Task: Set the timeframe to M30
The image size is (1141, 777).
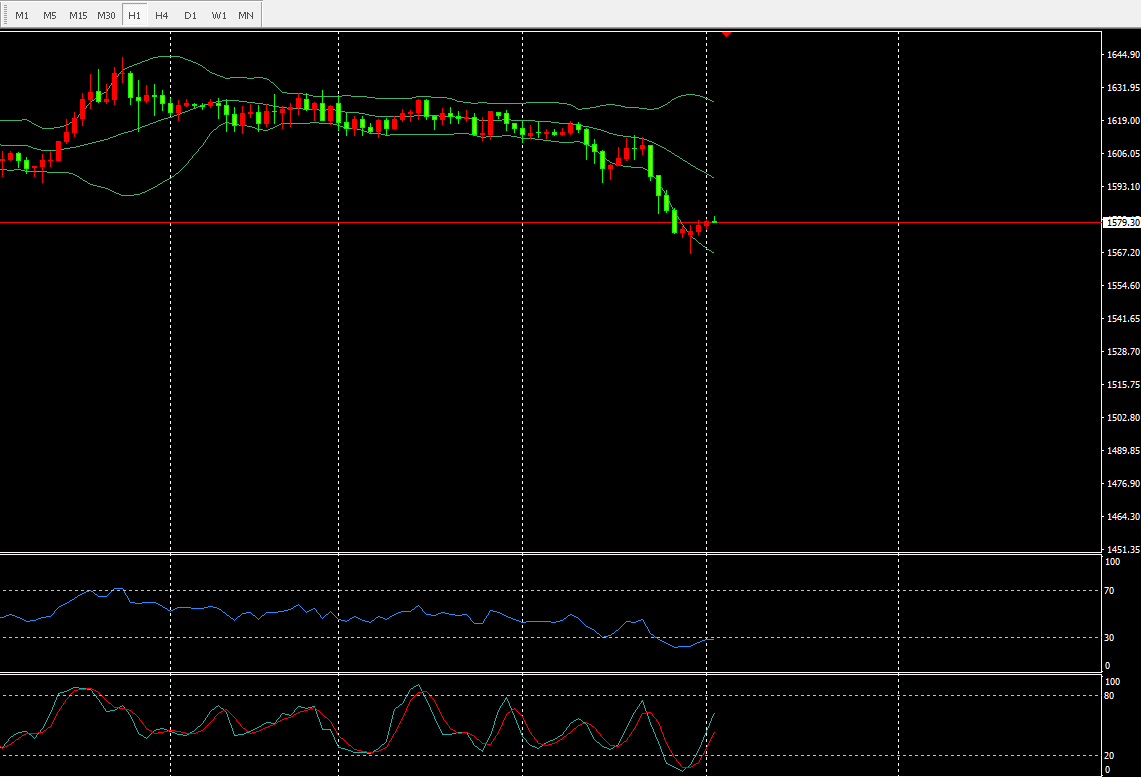Action: pos(106,15)
